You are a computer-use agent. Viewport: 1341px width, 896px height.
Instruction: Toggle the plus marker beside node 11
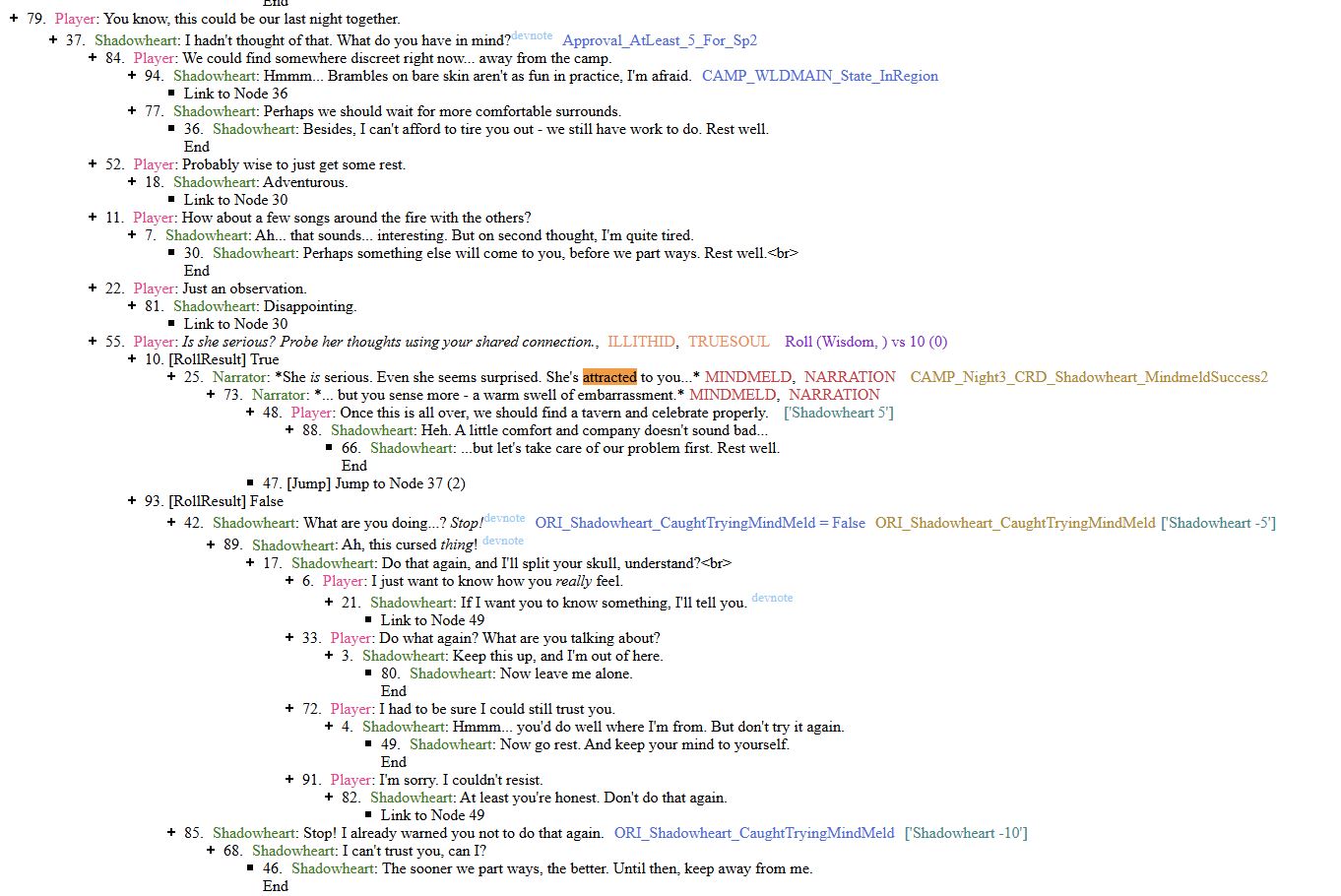coord(93,218)
